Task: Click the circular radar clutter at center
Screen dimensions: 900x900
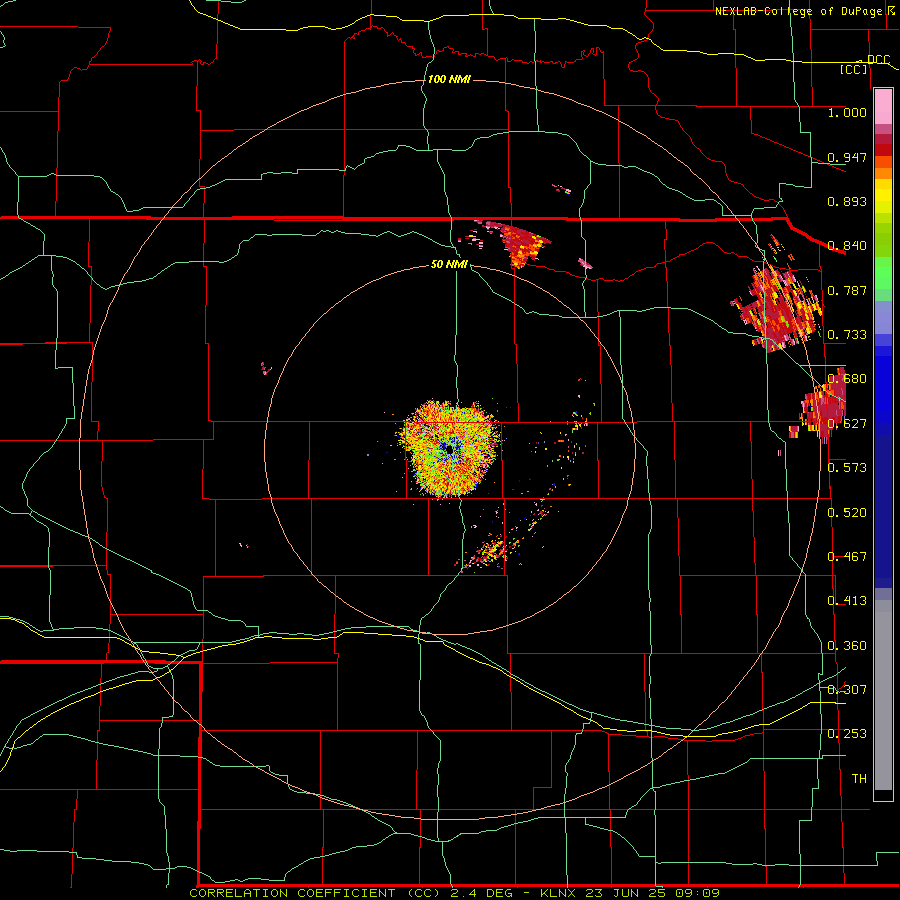Action: (x=450, y=448)
